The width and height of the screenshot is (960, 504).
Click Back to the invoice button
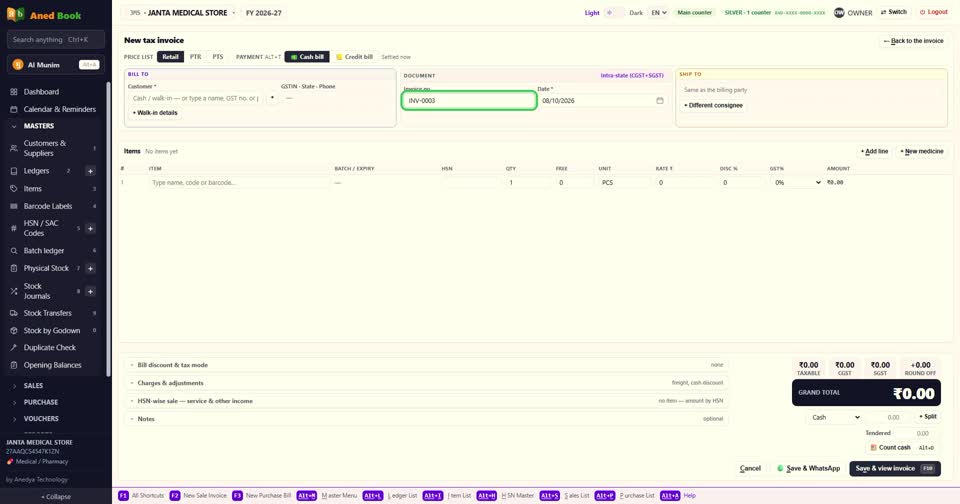click(913, 41)
